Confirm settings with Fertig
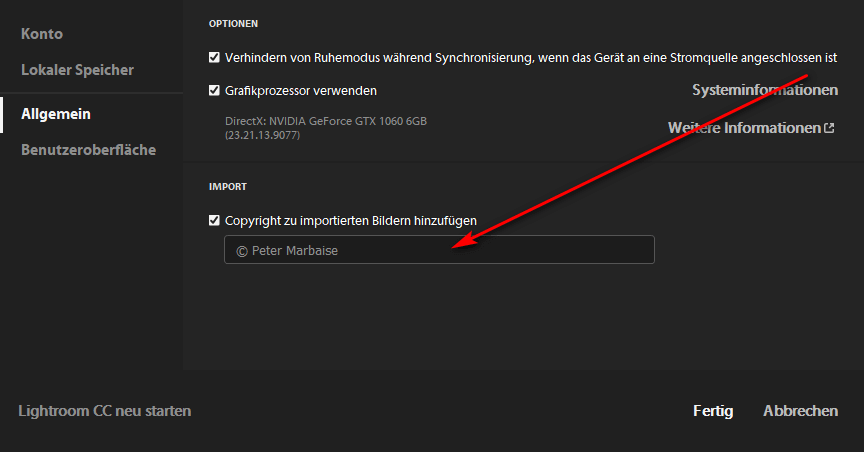Screen dimensions: 864x452 coord(713,411)
